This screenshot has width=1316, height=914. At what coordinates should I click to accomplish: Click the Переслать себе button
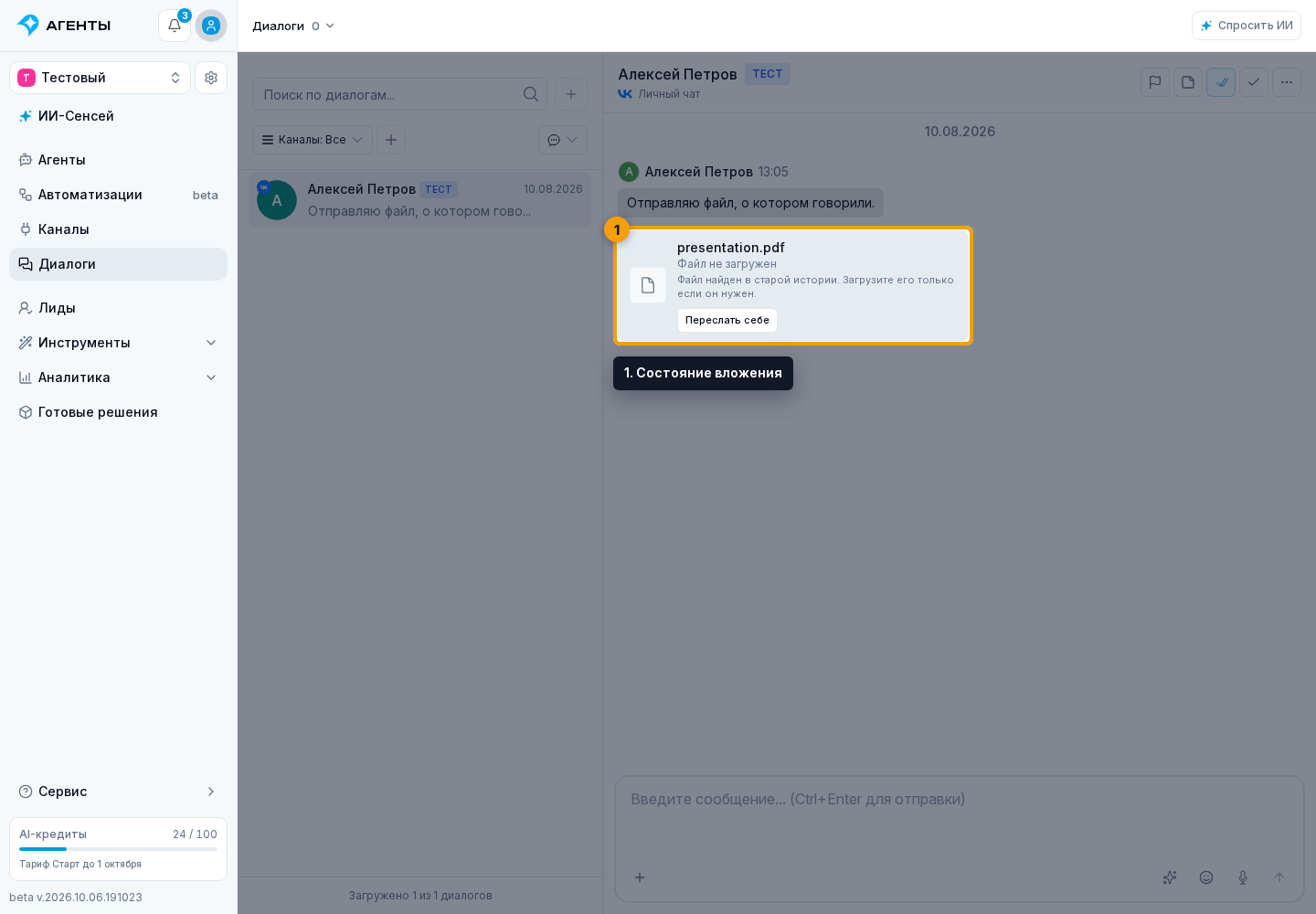(x=727, y=320)
